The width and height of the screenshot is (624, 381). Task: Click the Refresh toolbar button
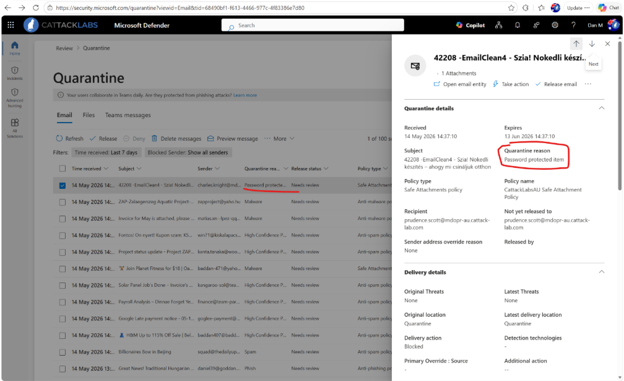(x=70, y=139)
